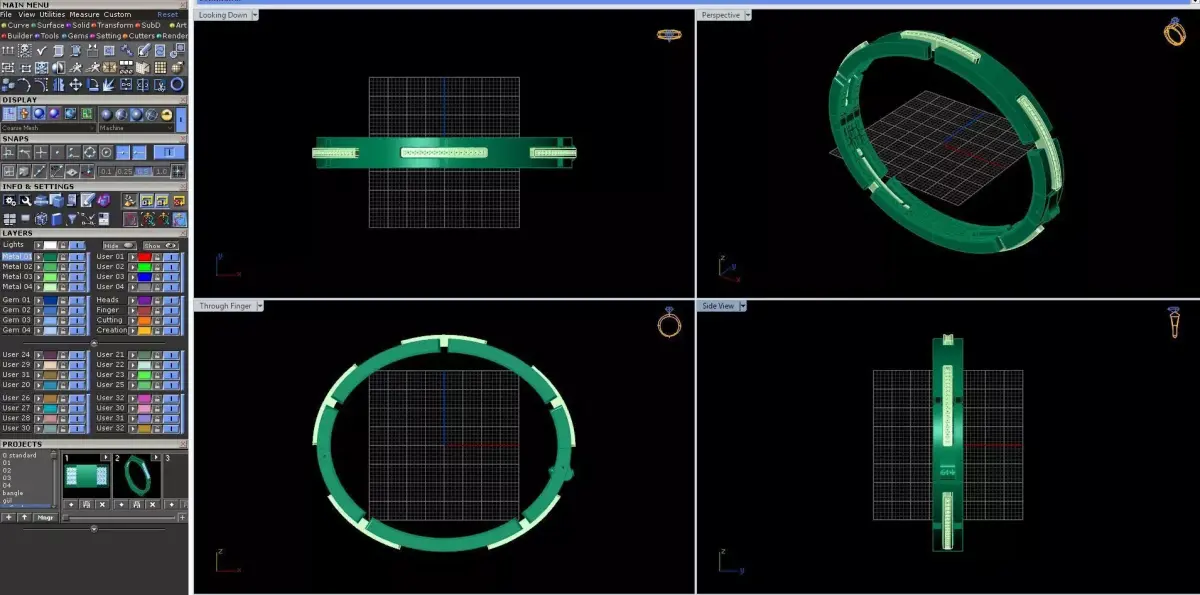
Task: Click the X delete icon under thumbnail 2
Action: coord(152,504)
